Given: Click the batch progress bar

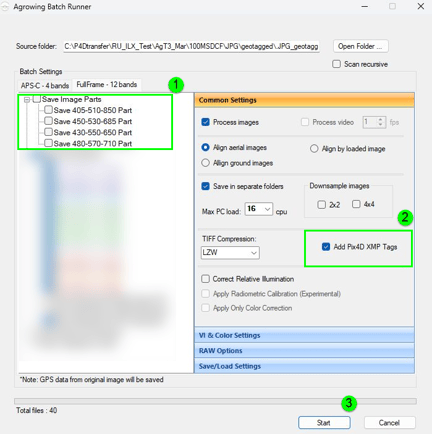Looking at the screenshot, I should [215, 401].
